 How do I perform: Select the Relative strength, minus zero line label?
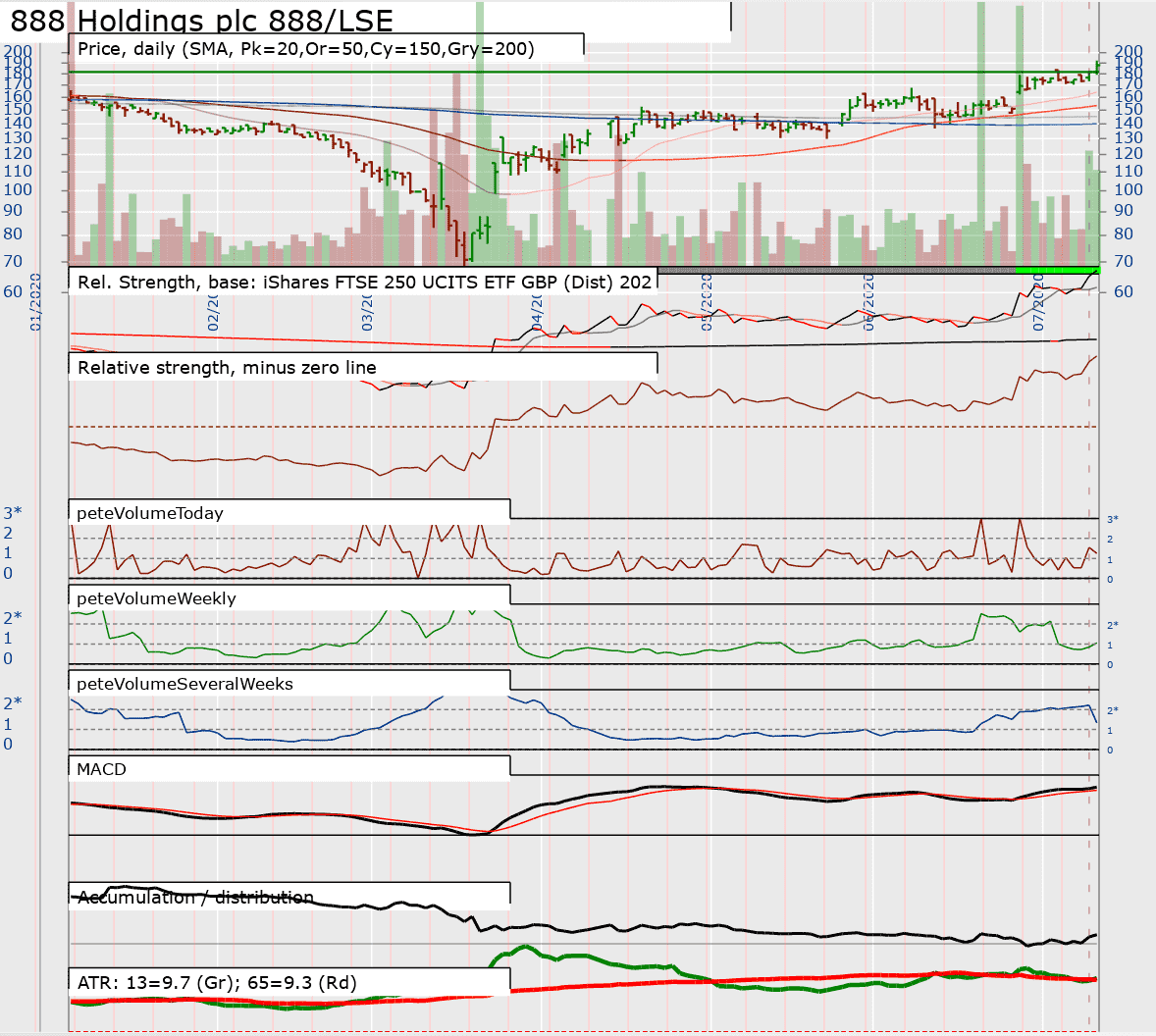coord(227,368)
